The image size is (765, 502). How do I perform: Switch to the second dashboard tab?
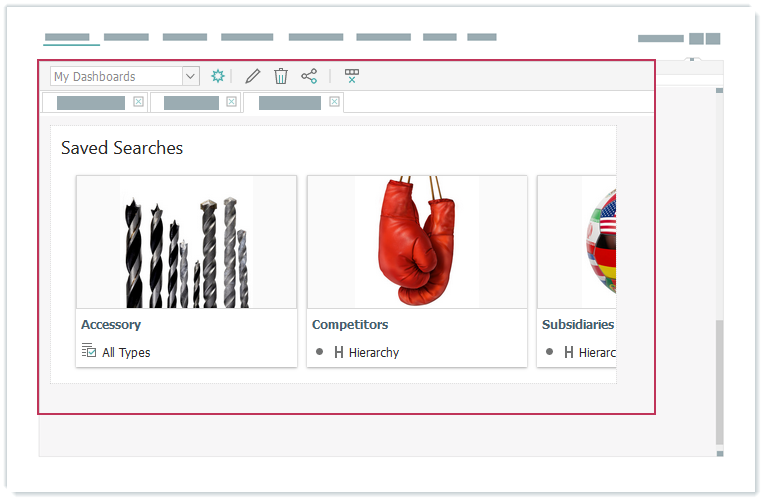point(191,103)
